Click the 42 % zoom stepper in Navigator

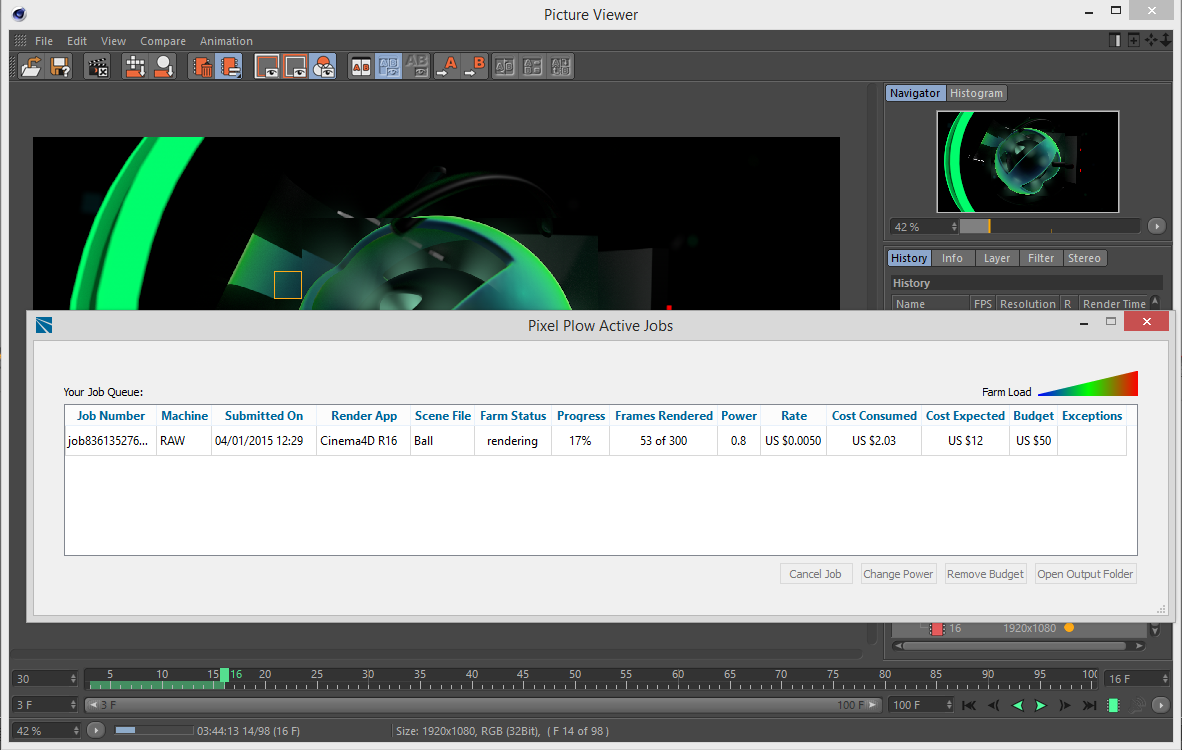point(953,227)
